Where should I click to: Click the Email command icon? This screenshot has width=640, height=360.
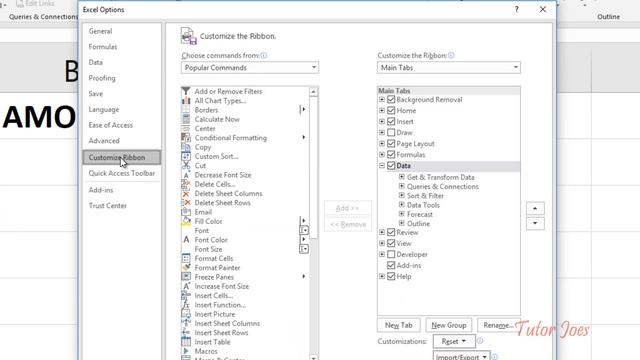186,212
